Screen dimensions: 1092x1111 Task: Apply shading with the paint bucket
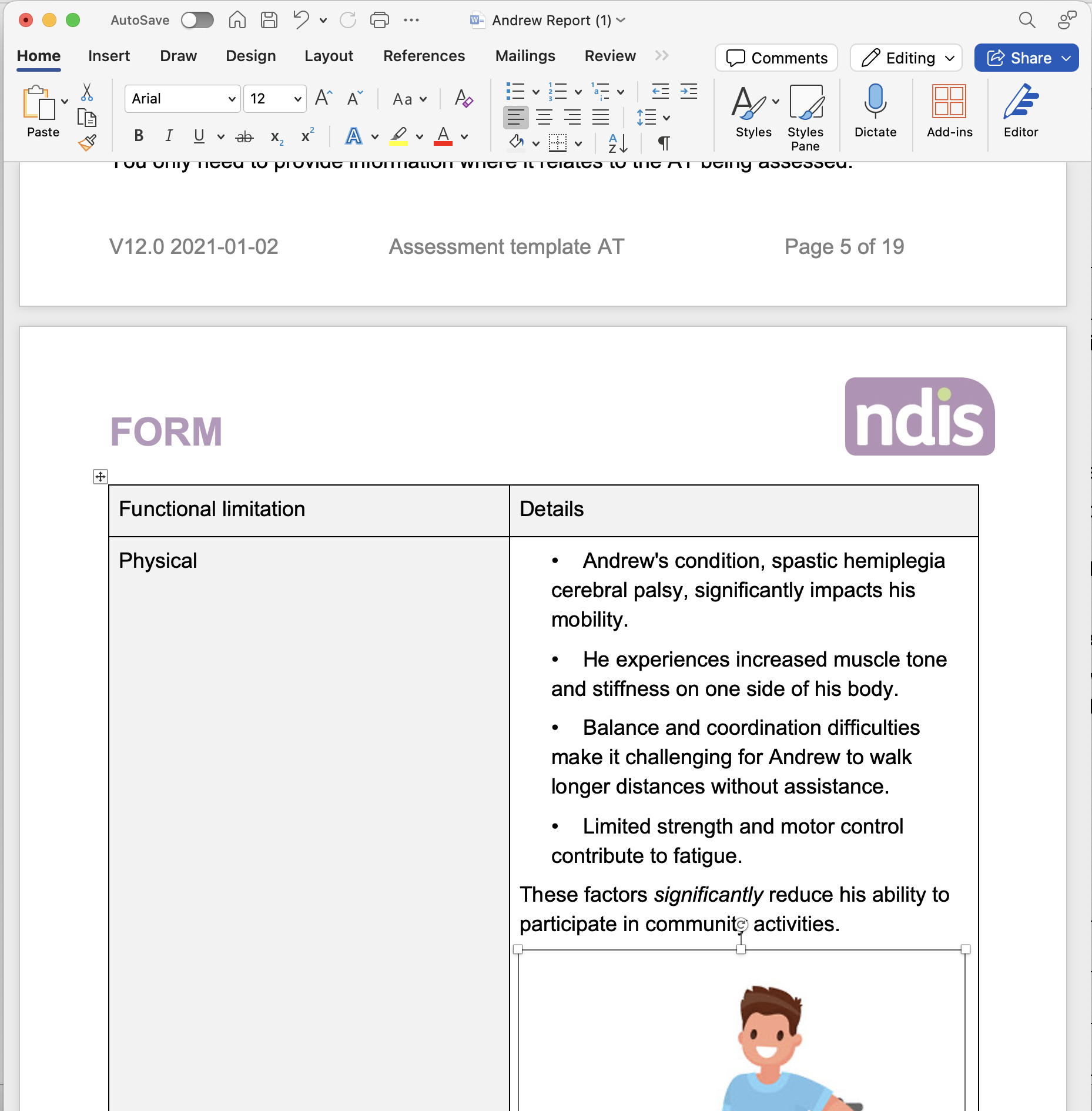517,143
